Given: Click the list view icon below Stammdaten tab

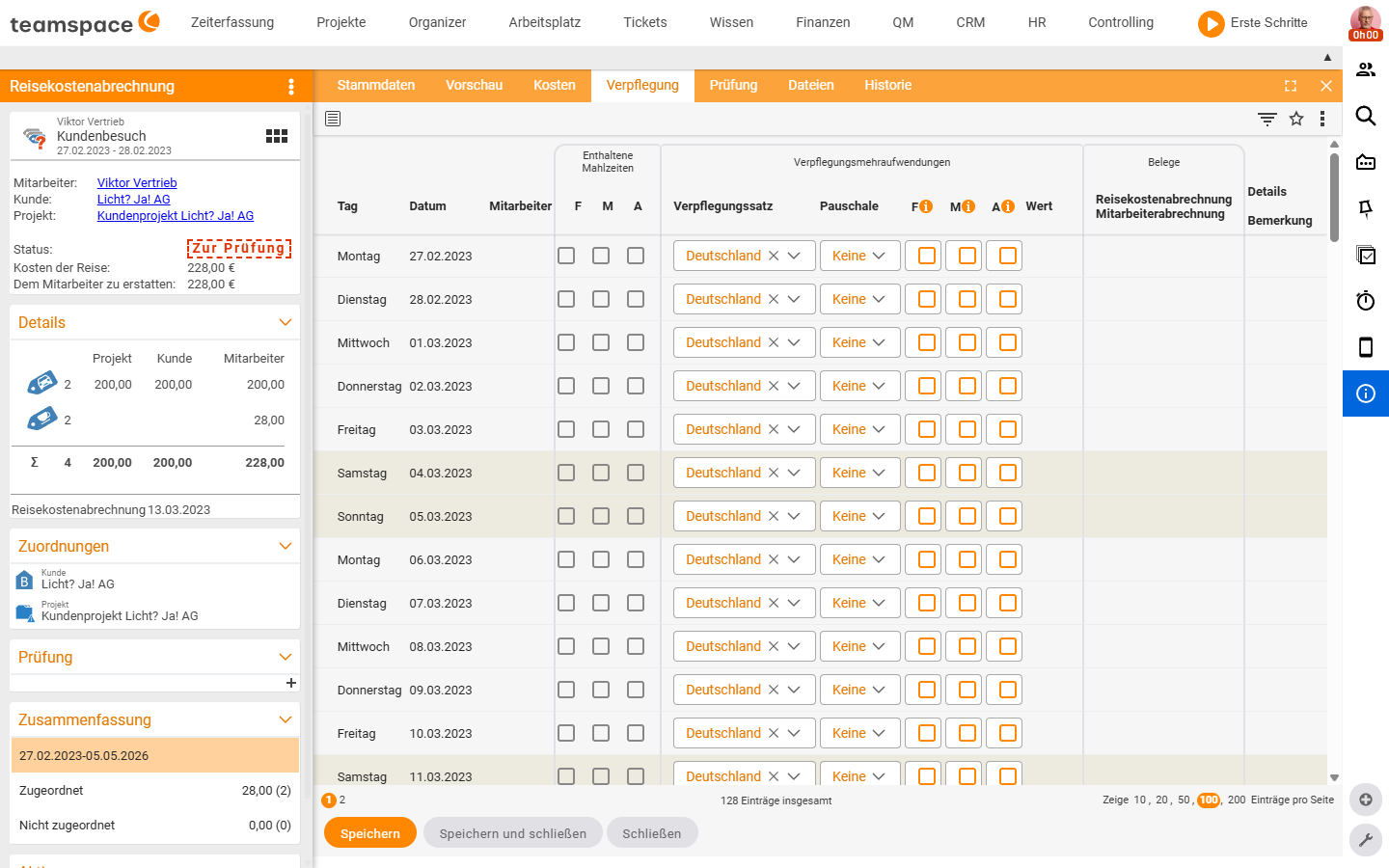Looking at the screenshot, I should click(333, 119).
